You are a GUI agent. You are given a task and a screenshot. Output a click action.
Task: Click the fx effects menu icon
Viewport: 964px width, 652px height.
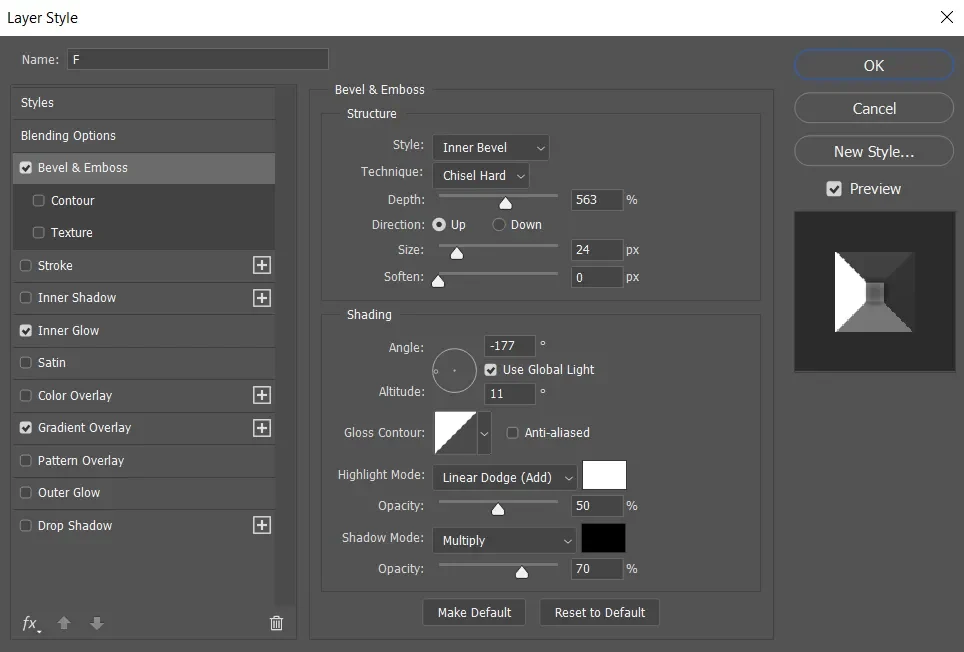[31, 624]
